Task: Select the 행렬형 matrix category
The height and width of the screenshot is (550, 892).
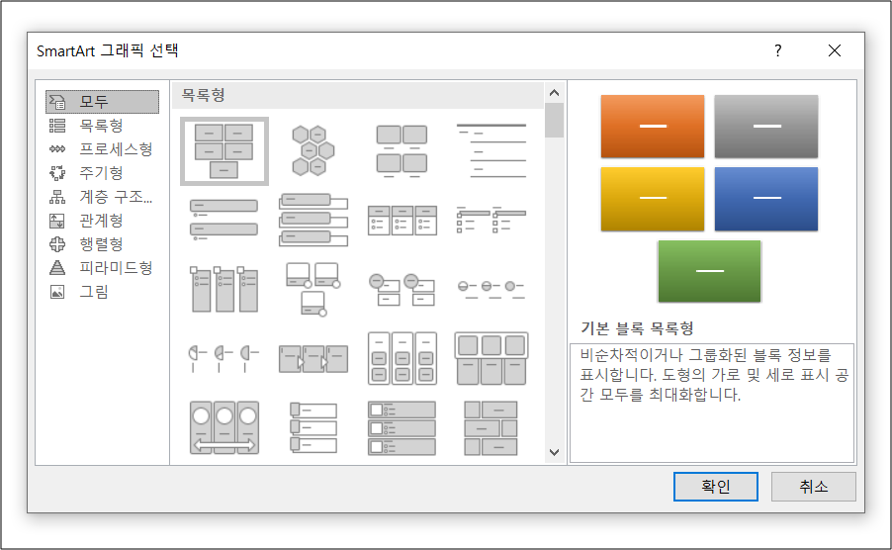Action: pos(102,244)
